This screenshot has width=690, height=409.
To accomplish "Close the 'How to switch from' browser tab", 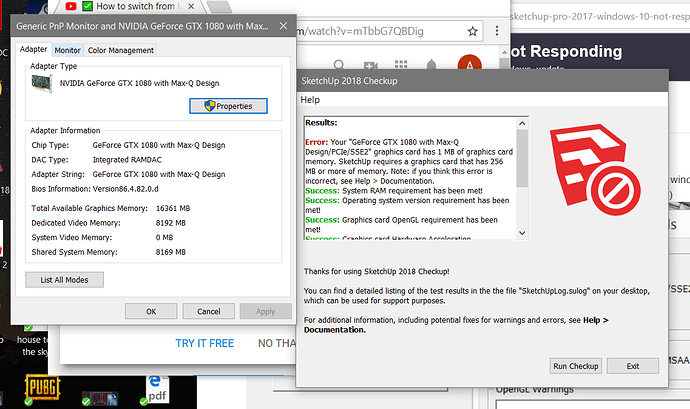I will (x=191, y=7).
